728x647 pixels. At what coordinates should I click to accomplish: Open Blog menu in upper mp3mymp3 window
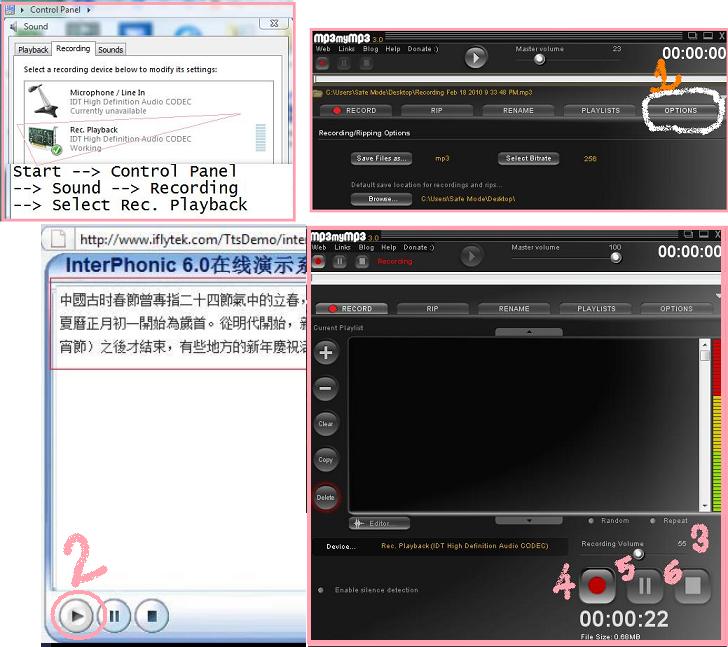(370, 49)
